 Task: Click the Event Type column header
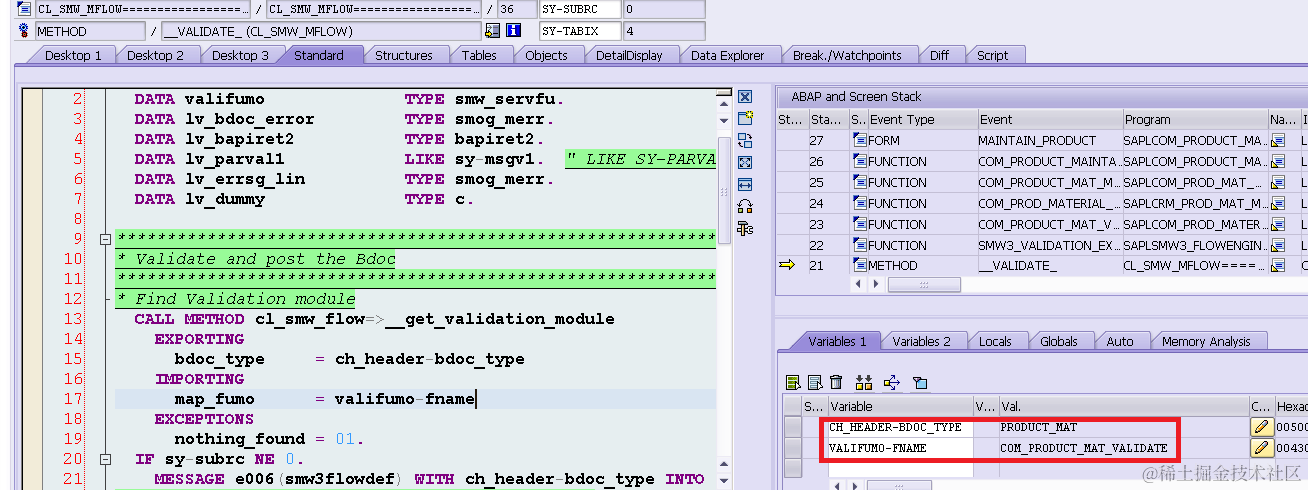pyautogui.click(x=922, y=120)
